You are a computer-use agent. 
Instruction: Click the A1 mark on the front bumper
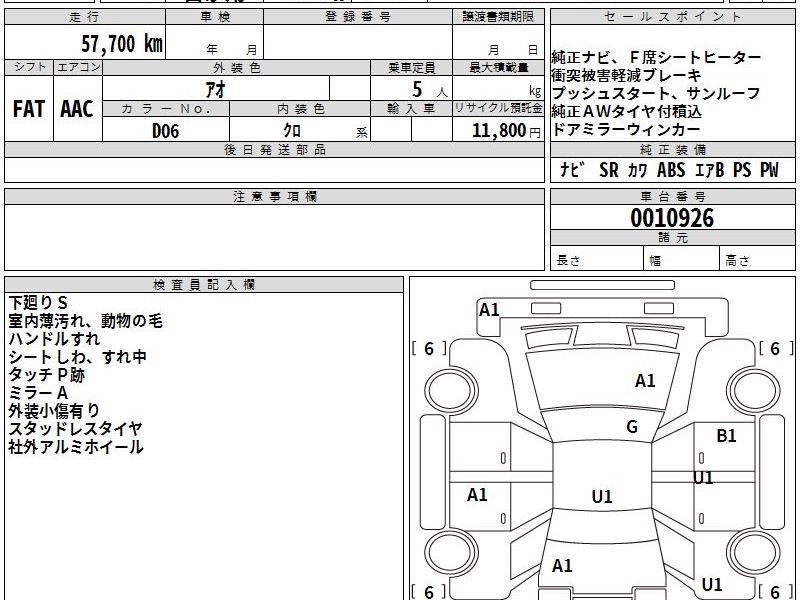click(489, 310)
